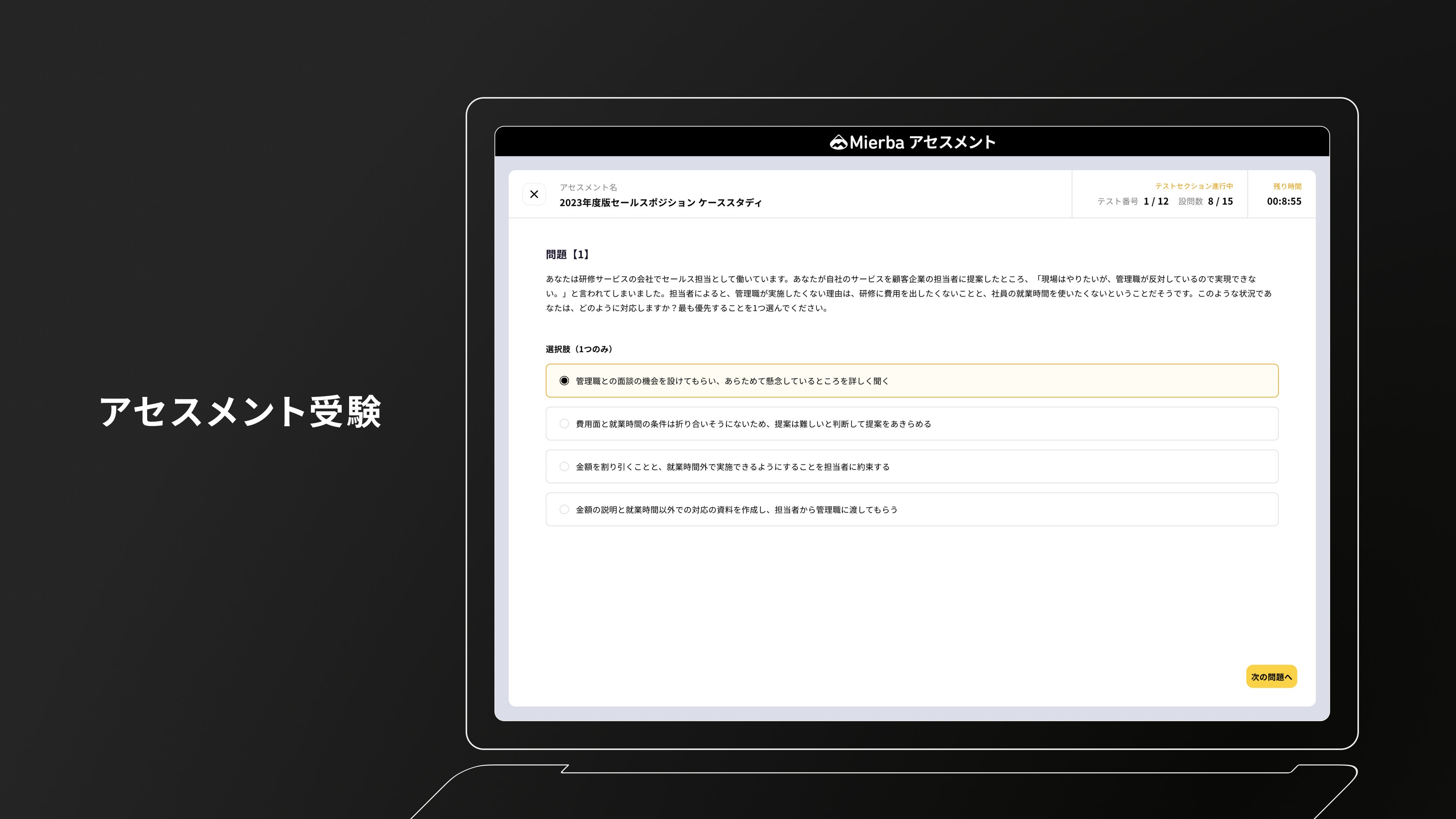Click the テストセクション進行中 status label

(x=1194, y=186)
